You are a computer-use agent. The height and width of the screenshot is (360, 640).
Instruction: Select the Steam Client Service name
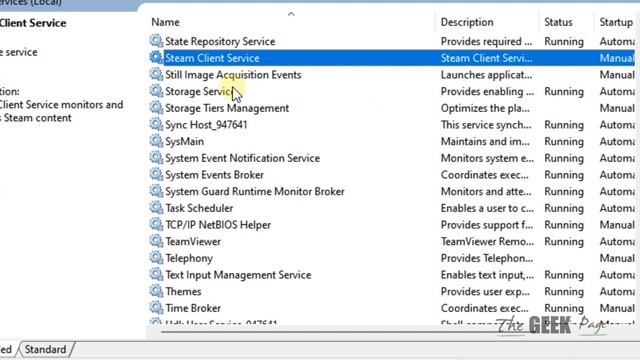[x=212, y=58]
